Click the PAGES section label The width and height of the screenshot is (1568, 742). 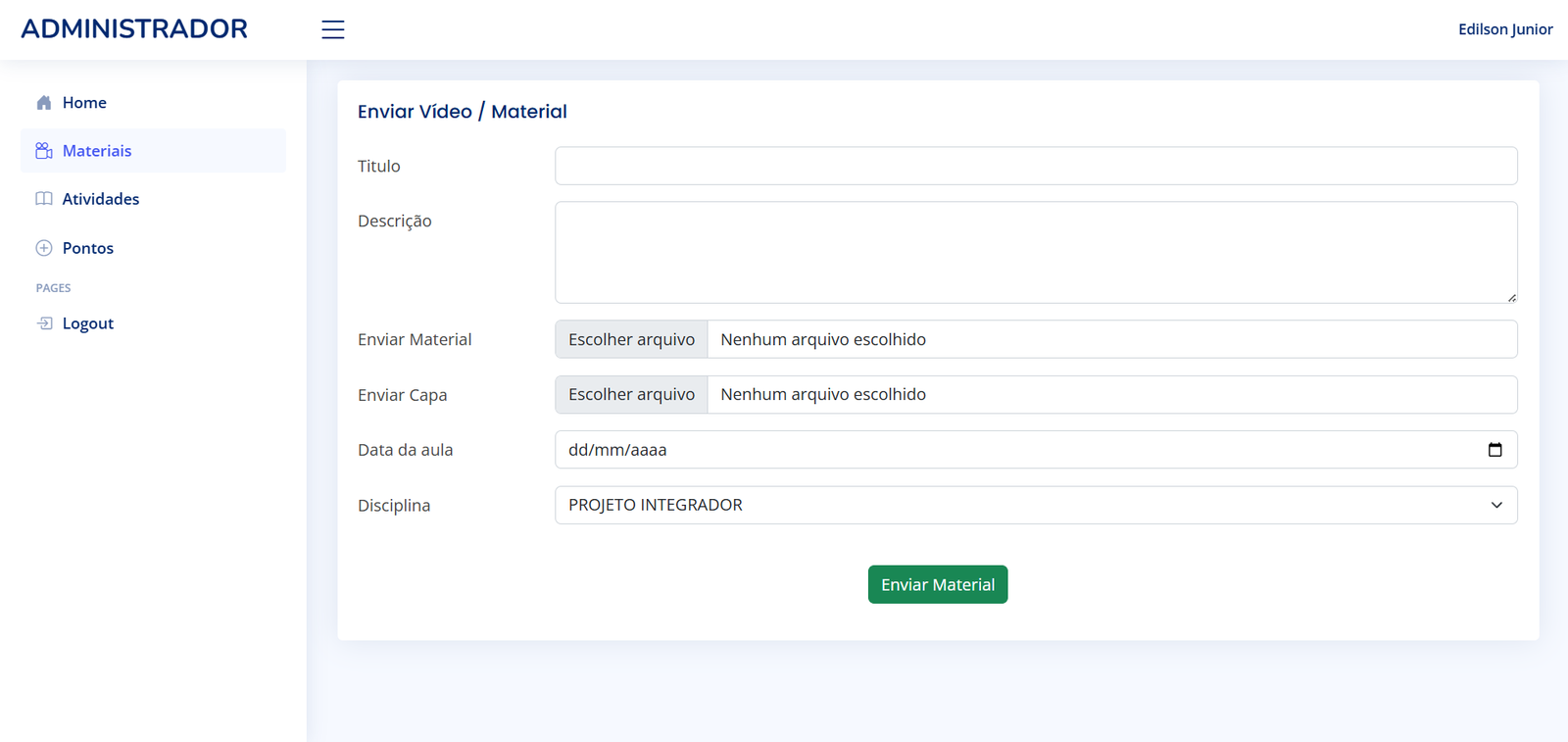tap(54, 288)
